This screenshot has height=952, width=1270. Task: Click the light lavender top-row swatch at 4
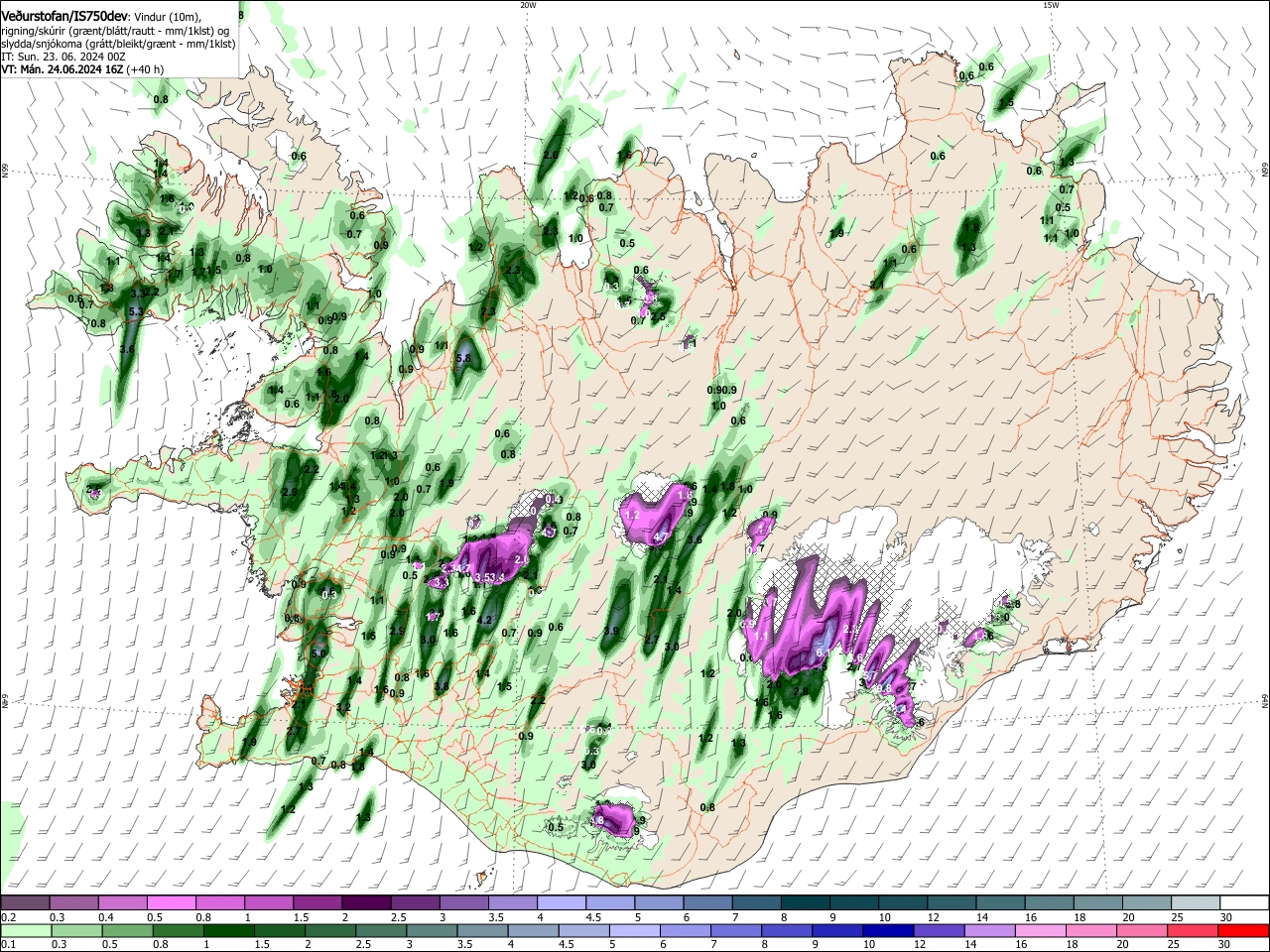click(x=561, y=902)
